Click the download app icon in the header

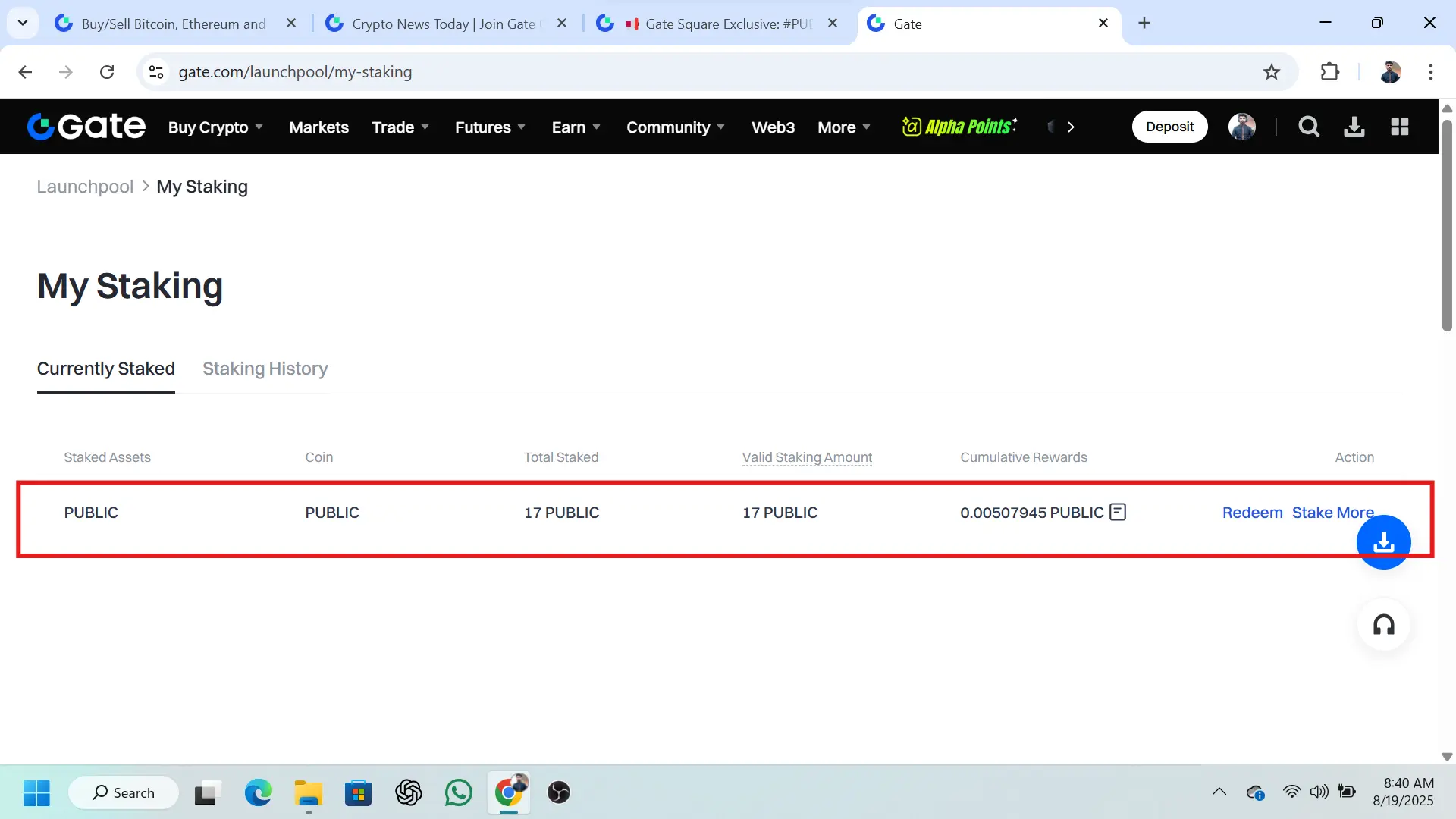point(1354,127)
